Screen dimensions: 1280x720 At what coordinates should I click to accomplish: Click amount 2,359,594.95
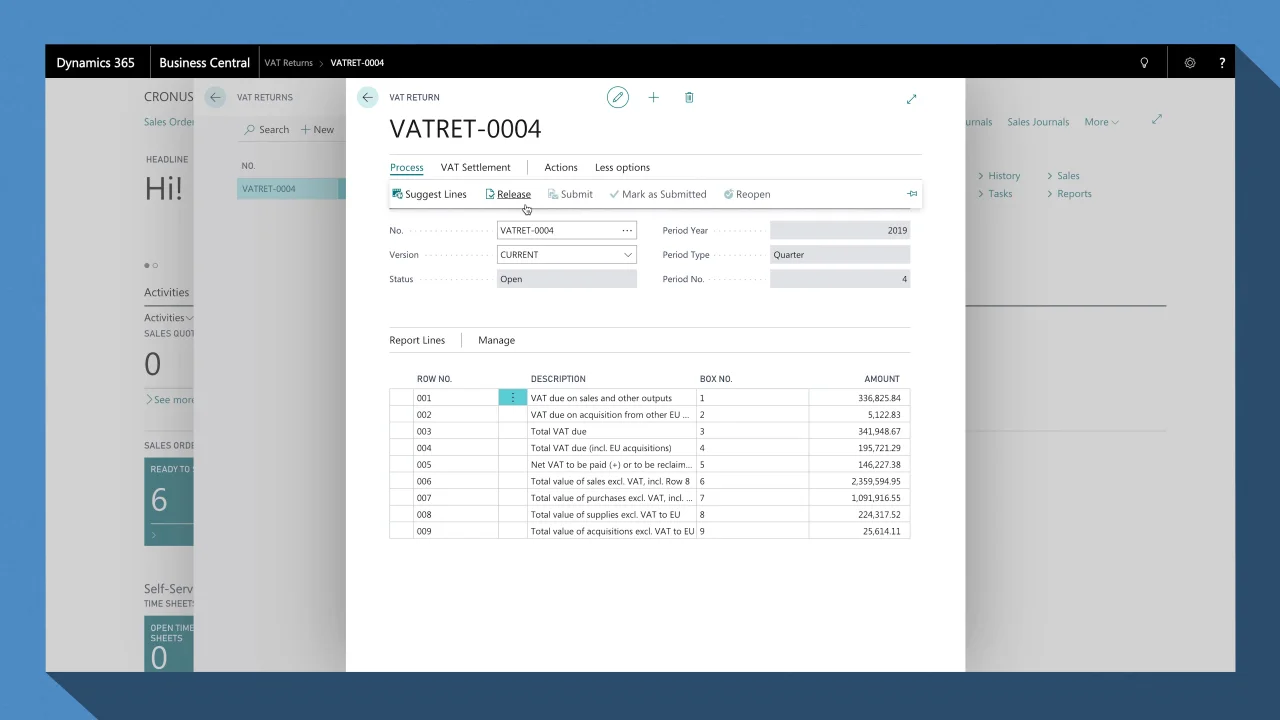point(876,481)
